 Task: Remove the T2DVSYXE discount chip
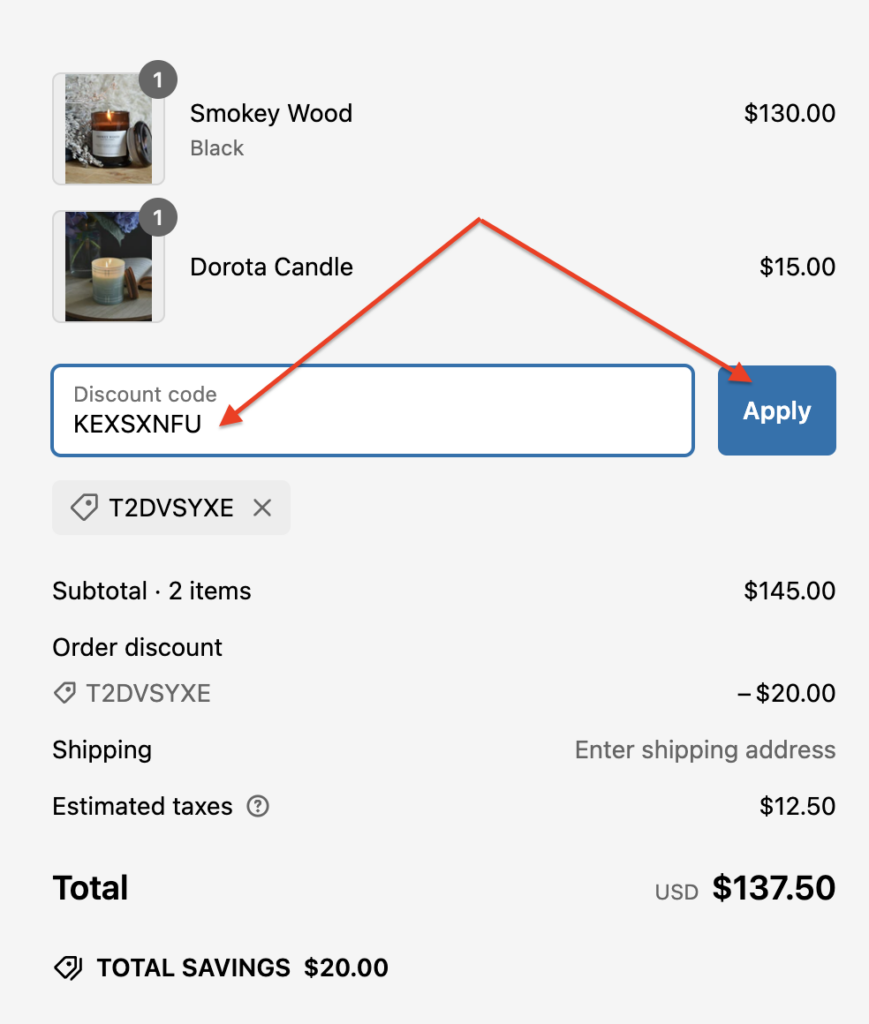click(x=262, y=508)
